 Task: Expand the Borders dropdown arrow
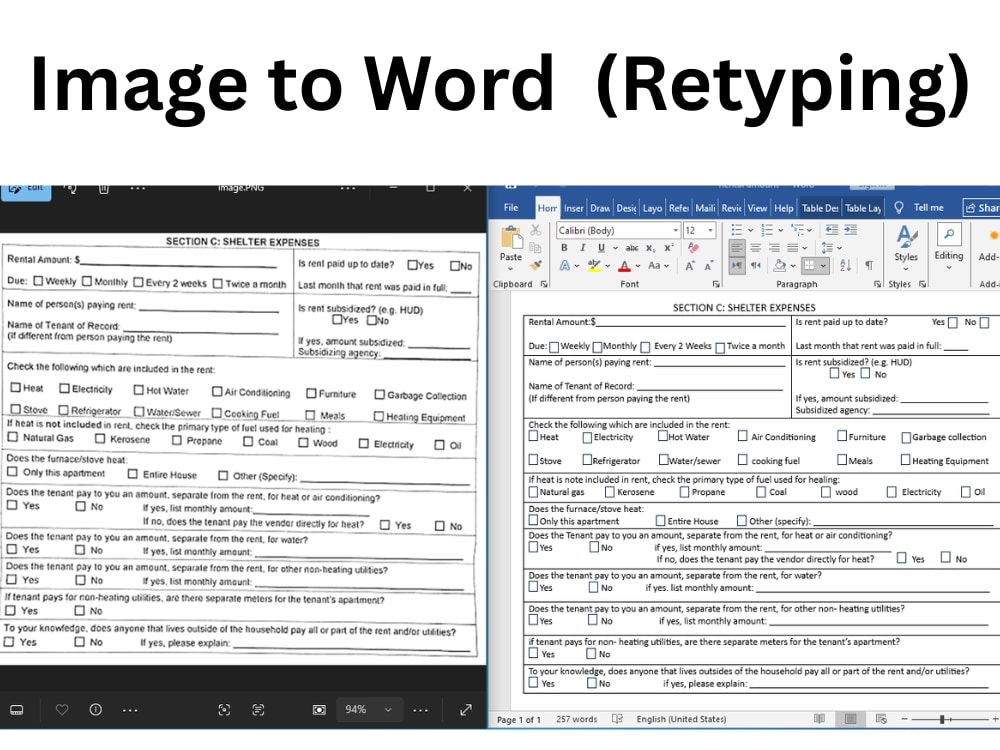(x=823, y=265)
